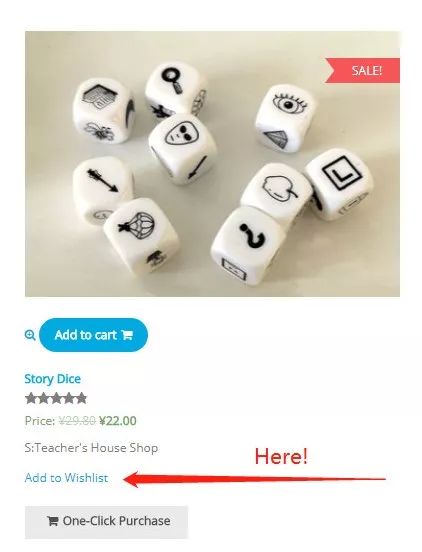Click the die showing the eye symbol
422x552 pixels.
285,118
